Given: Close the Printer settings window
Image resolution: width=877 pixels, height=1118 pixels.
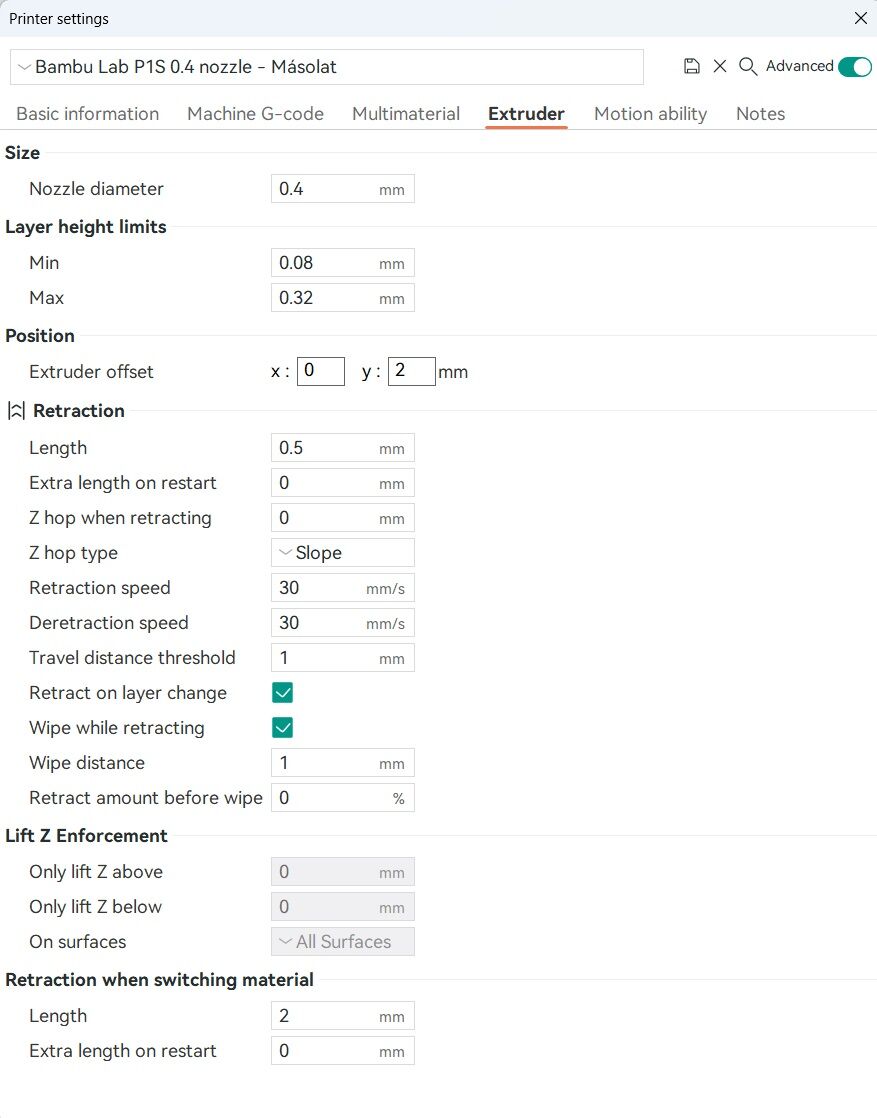Looking at the screenshot, I should (861, 19).
